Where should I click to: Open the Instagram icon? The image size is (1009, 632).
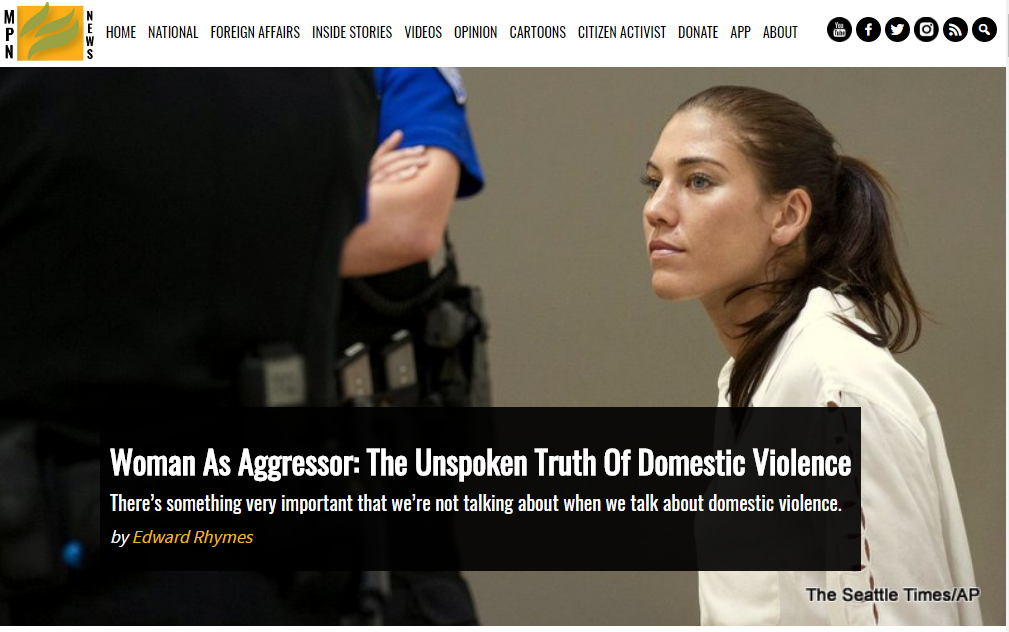pyautogui.click(x=926, y=30)
